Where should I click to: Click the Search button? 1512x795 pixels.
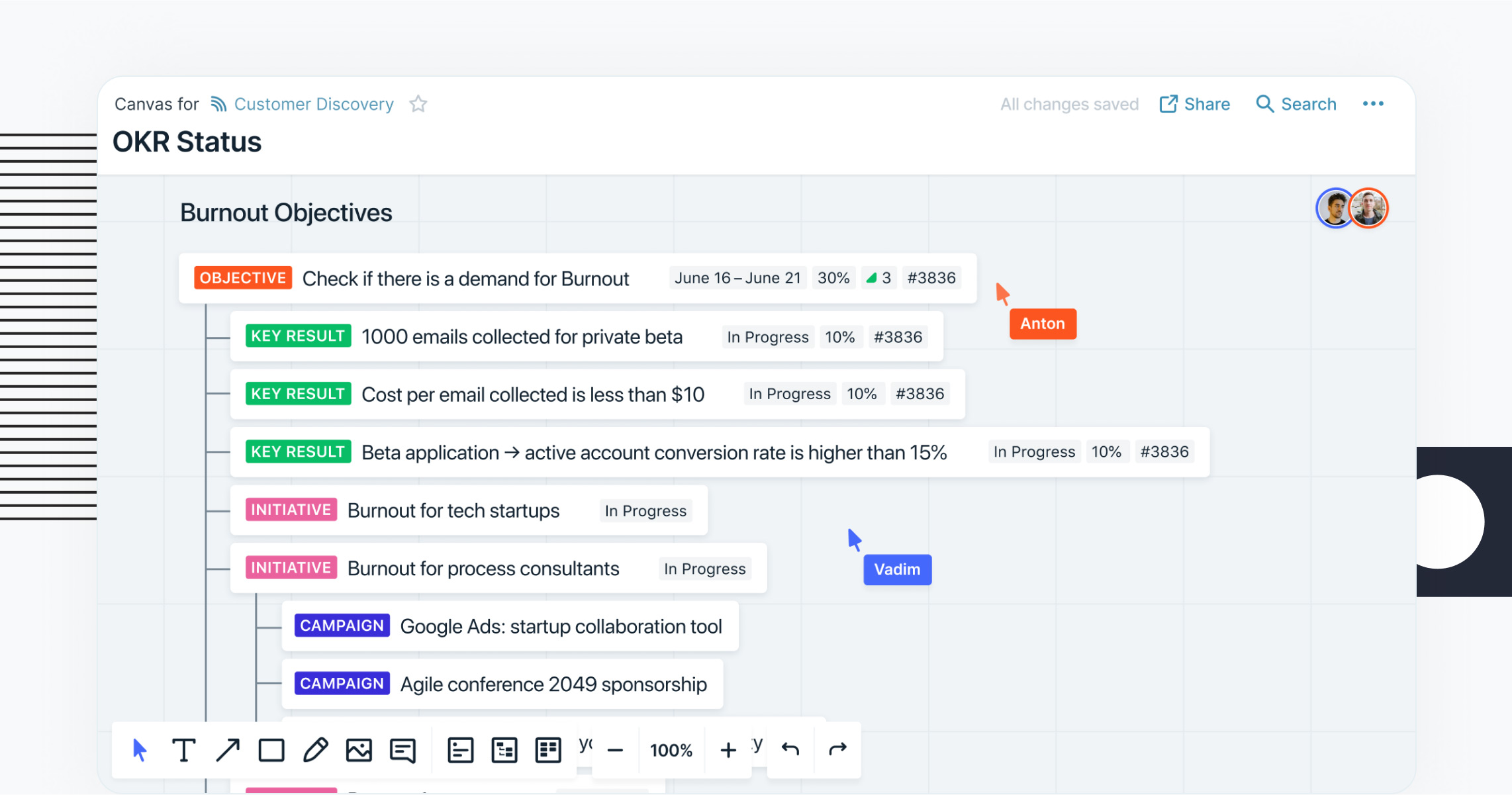pyautogui.click(x=1296, y=104)
